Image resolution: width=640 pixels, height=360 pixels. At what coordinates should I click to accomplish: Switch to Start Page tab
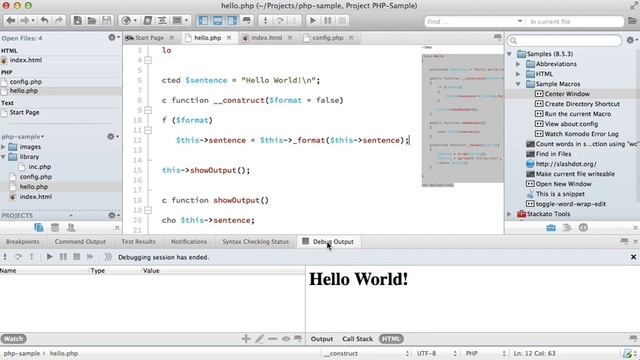click(149, 38)
